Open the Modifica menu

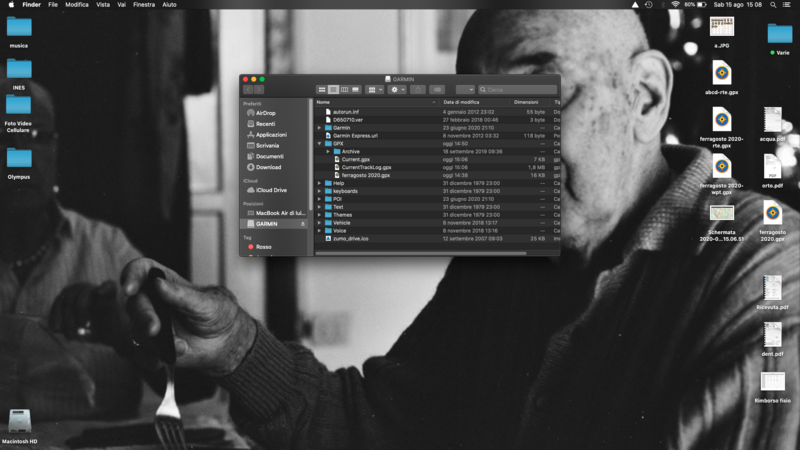click(77, 5)
